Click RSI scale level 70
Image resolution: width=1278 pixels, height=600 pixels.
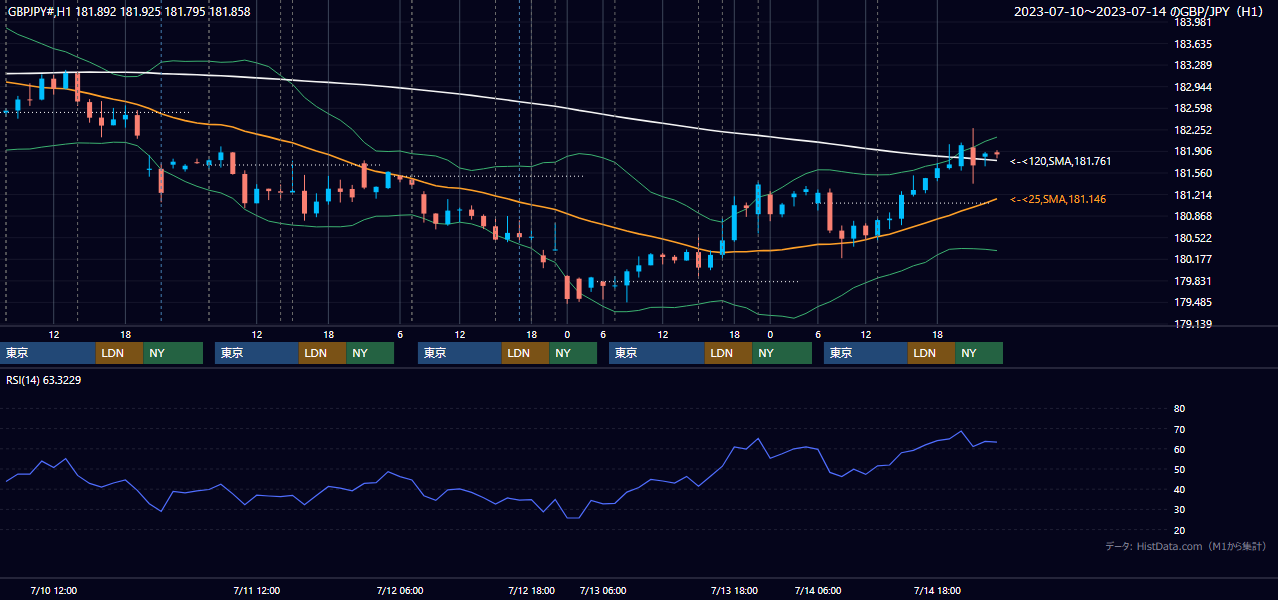[x=1179, y=429]
